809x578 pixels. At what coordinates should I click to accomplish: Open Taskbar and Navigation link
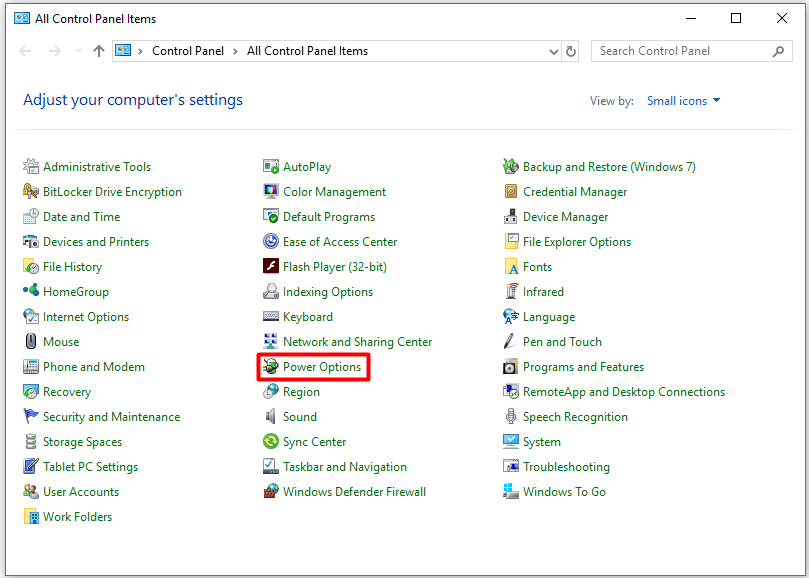click(x=345, y=467)
